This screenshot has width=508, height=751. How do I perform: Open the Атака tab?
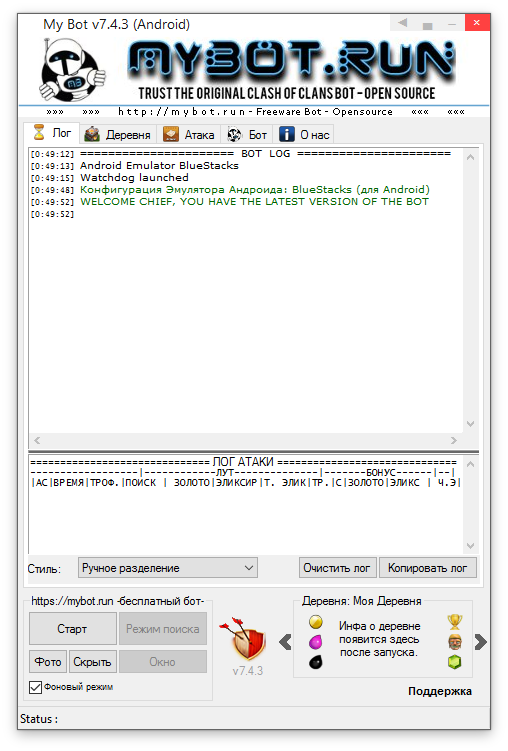[189, 135]
